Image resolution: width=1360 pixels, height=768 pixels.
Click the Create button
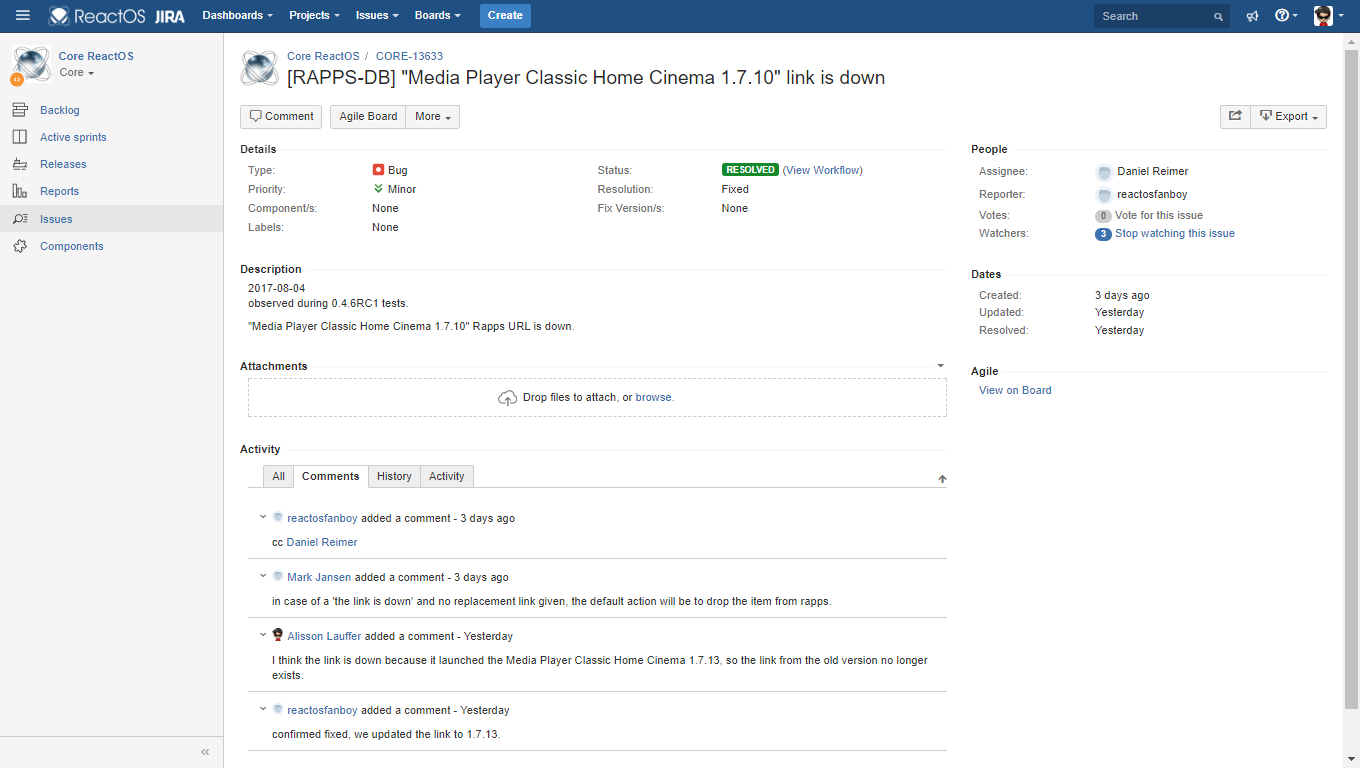point(505,16)
